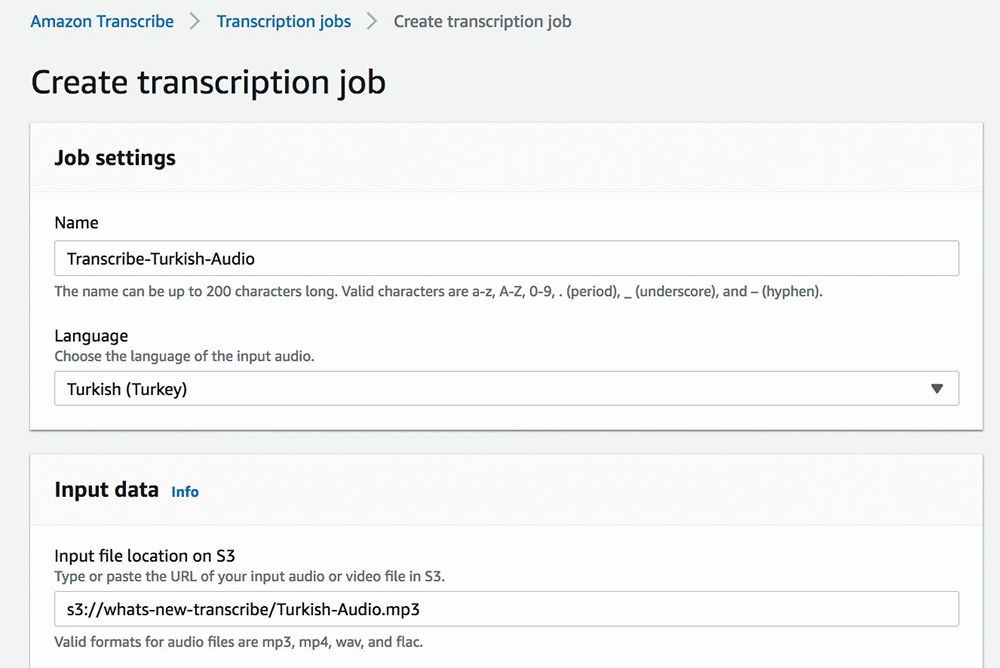
Task: Click the S3 input file location field
Action: point(505,609)
